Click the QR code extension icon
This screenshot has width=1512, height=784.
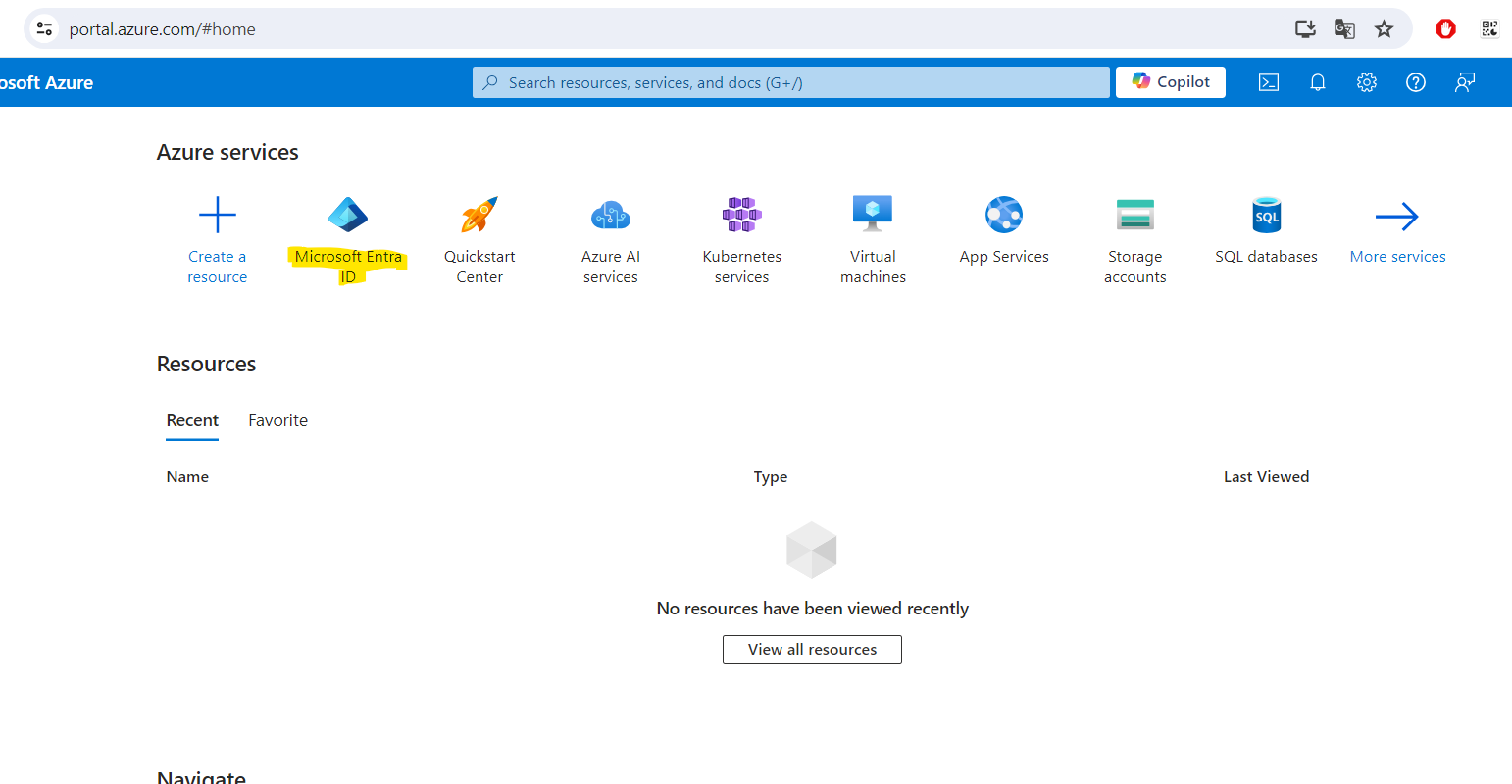click(1489, 28)
